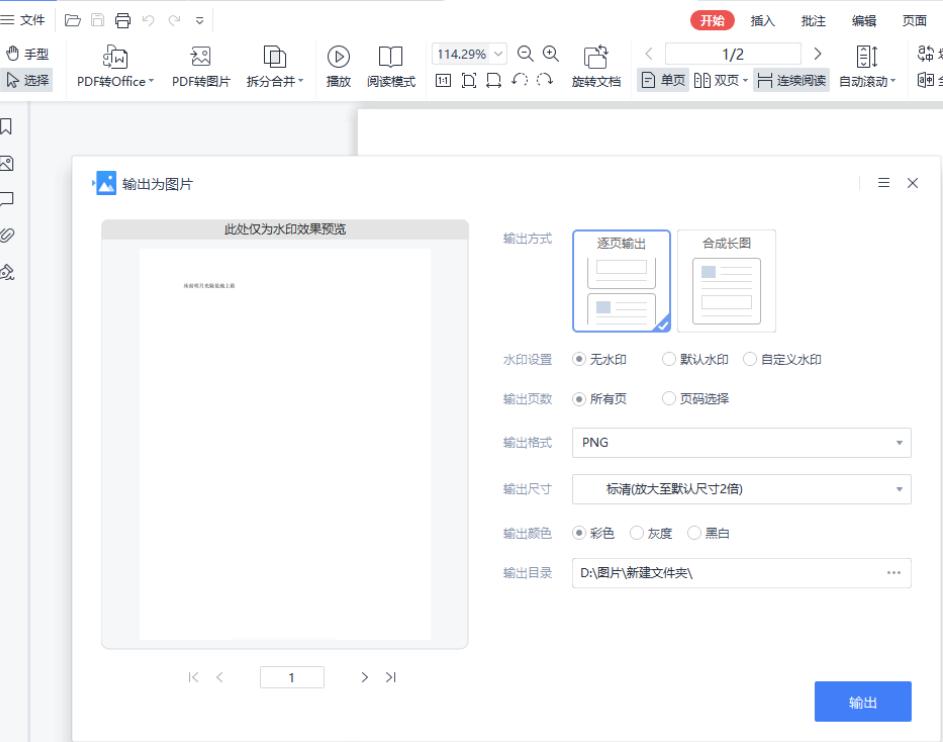Open the 批注 annotation tab

pyautogui.click(x=811, y=19)
